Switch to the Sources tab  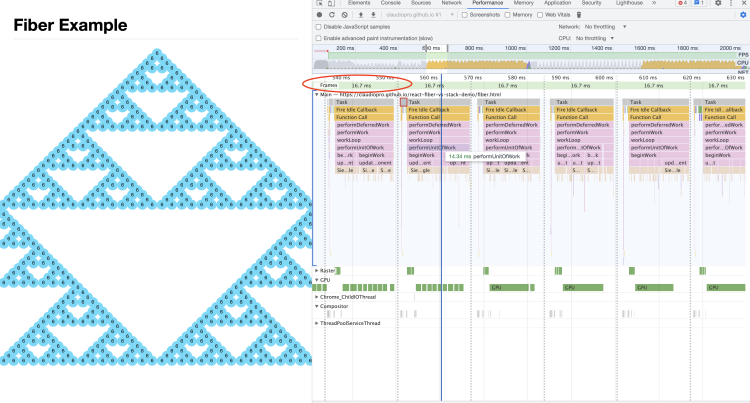[x=421, y=3]
